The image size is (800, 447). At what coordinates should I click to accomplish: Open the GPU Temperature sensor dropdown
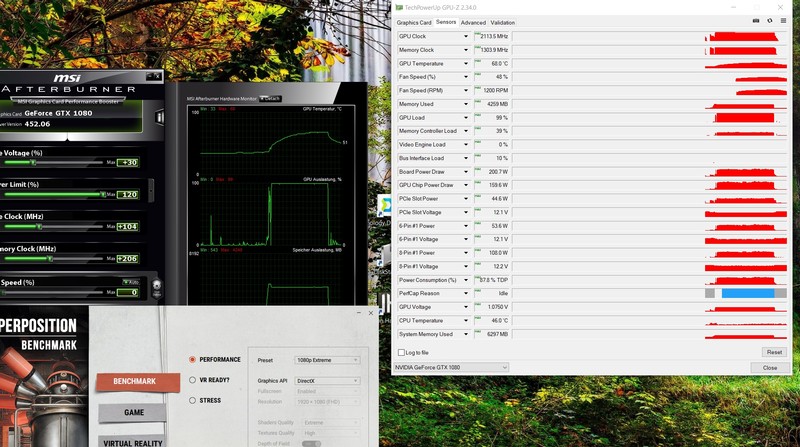465,64
